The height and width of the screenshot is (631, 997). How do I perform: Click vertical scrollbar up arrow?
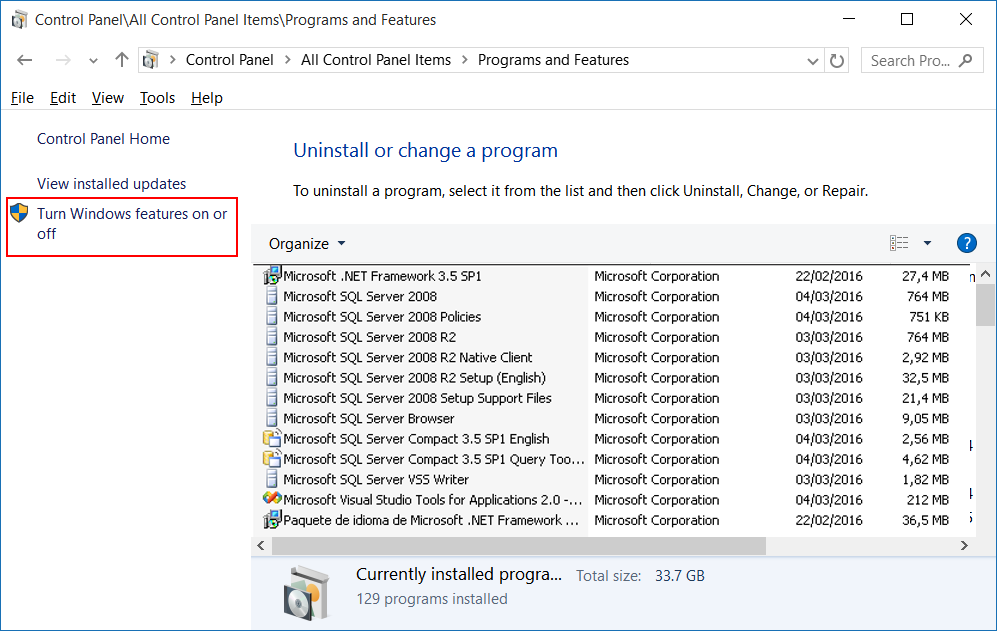click(x=986, y=274)
